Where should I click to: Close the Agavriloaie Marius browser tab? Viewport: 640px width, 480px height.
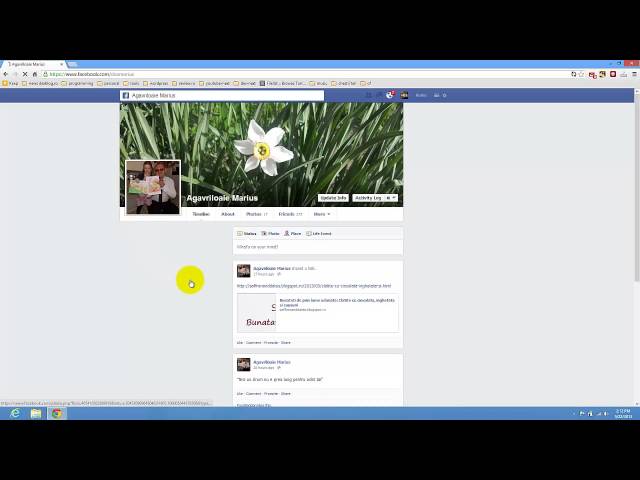pos(62,64)
